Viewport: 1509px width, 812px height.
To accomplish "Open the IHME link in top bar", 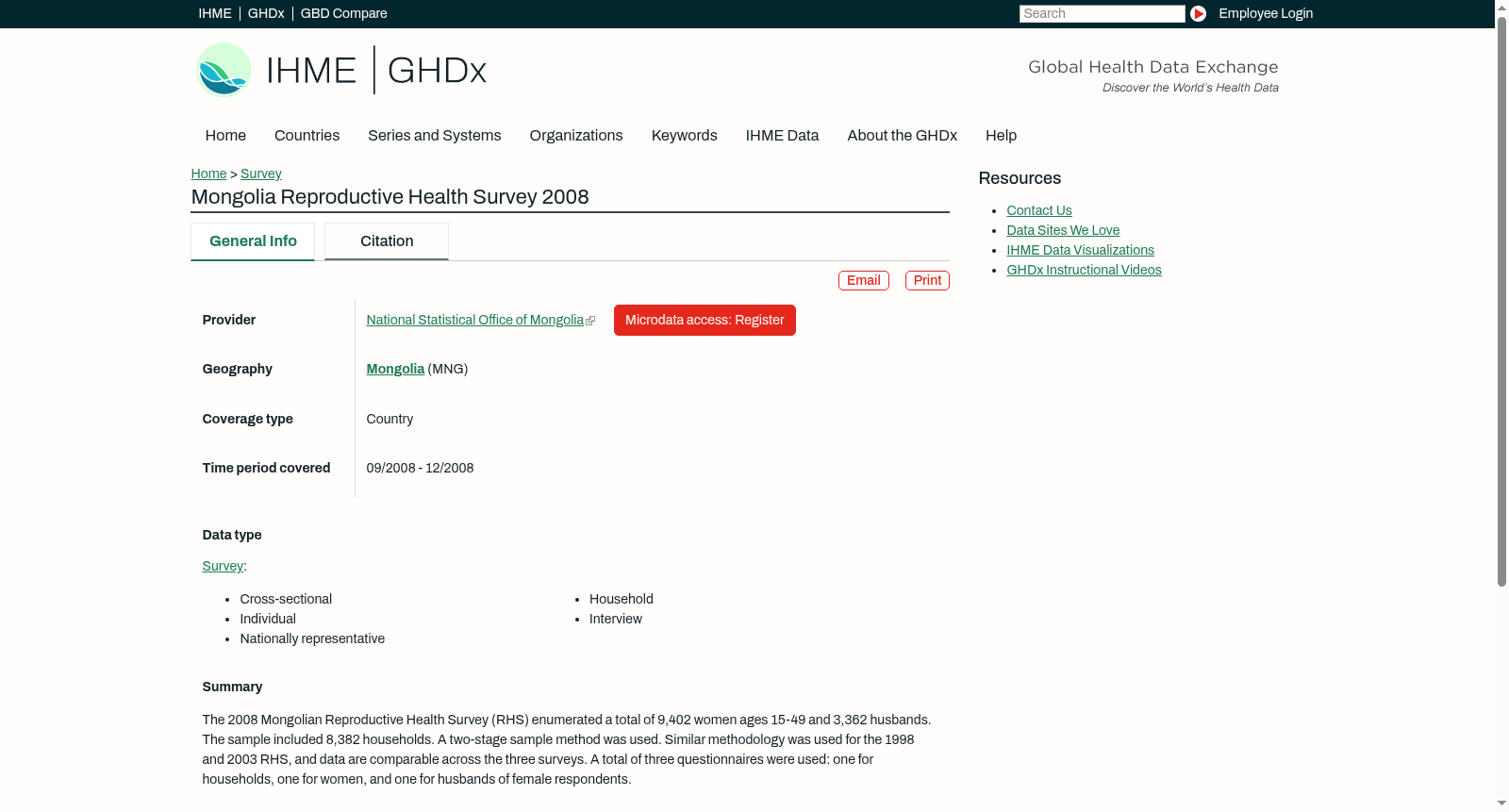I will point(215,13).
